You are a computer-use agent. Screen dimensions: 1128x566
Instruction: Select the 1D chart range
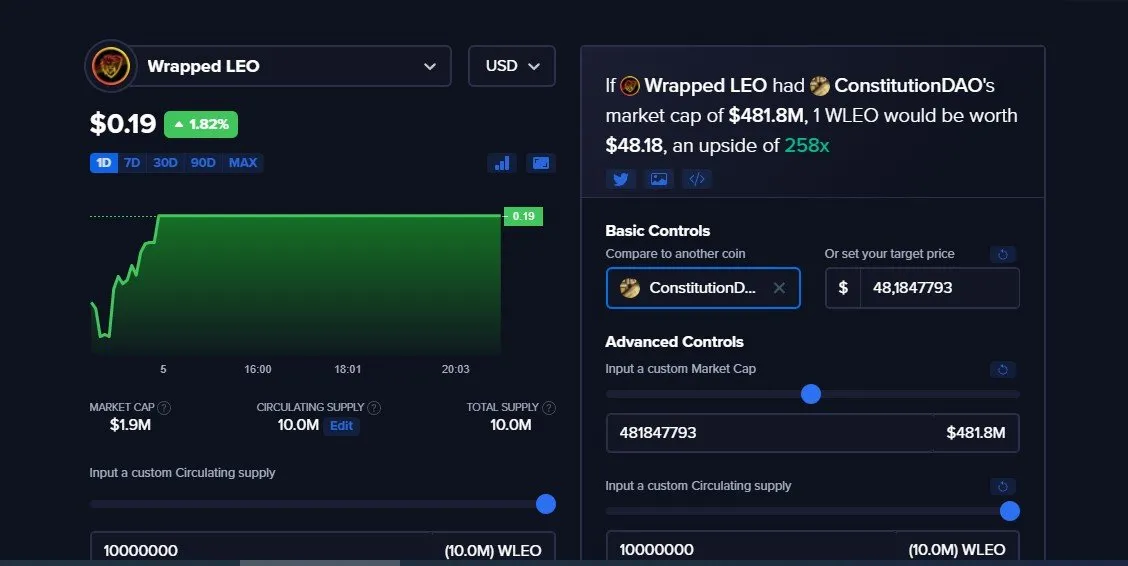[x=104, y=163]
